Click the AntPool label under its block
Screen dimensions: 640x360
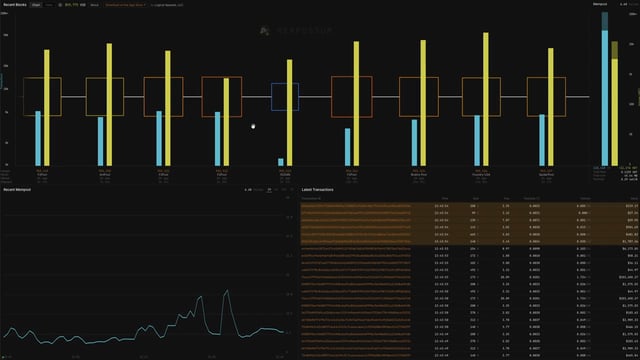pos(104,174)
